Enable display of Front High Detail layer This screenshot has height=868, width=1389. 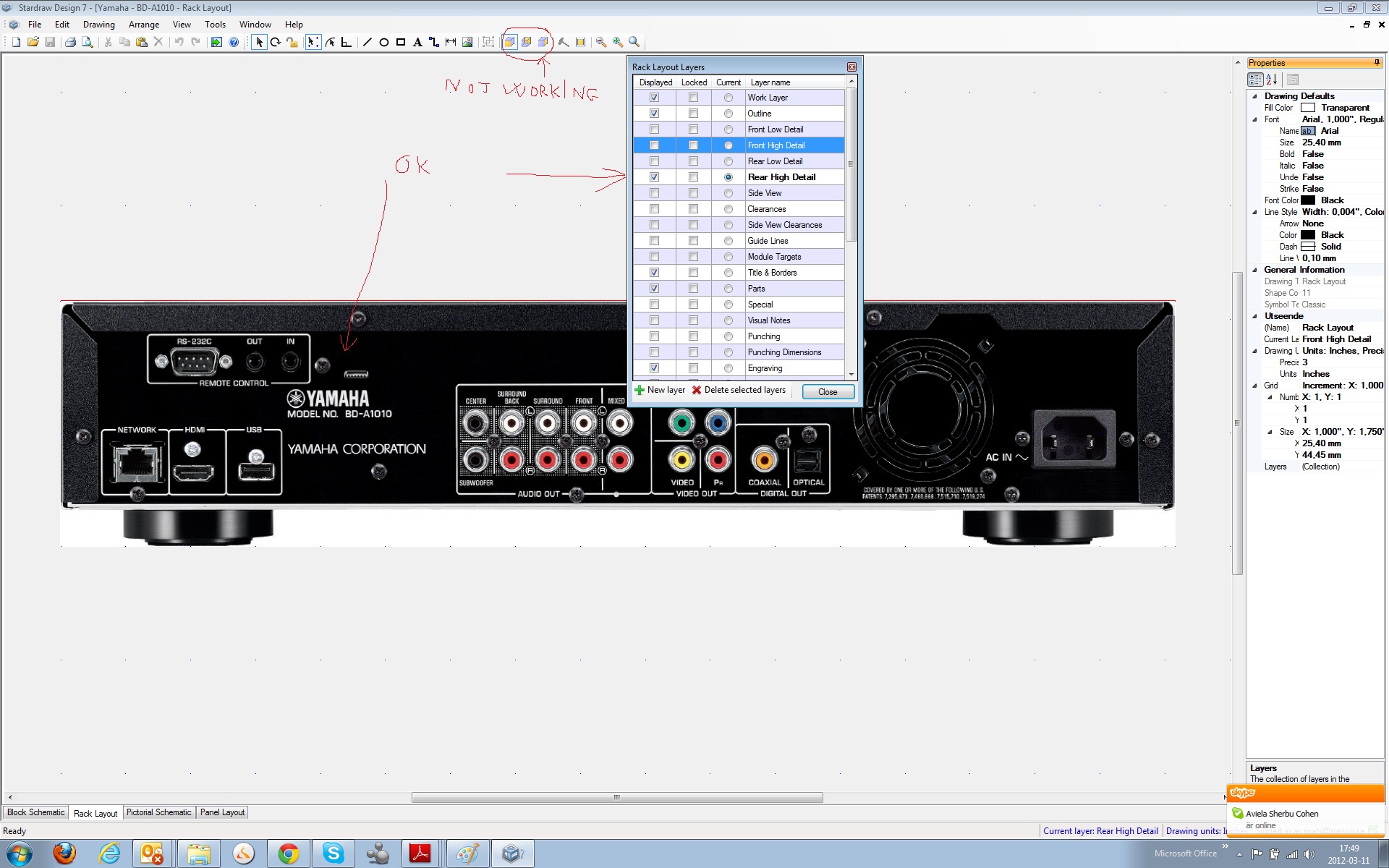pyautogui.click(x=654, y=145)
